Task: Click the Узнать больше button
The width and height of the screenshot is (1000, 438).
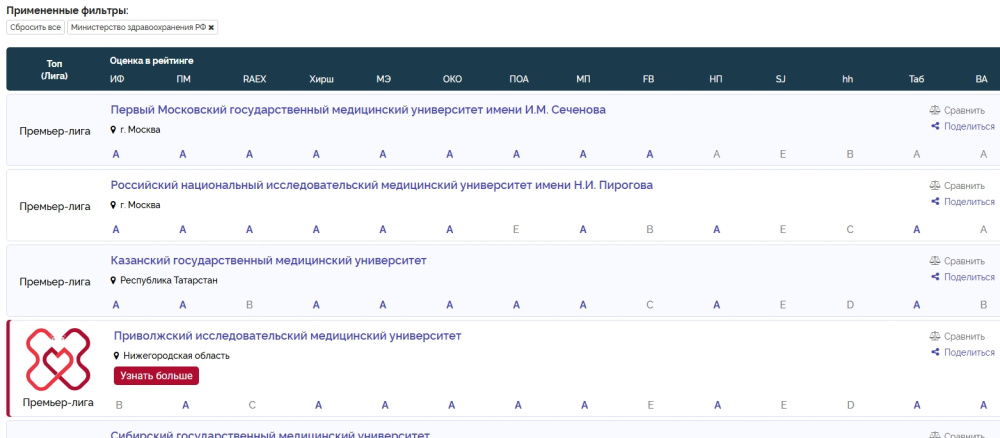Action: (x=156, y=376)
